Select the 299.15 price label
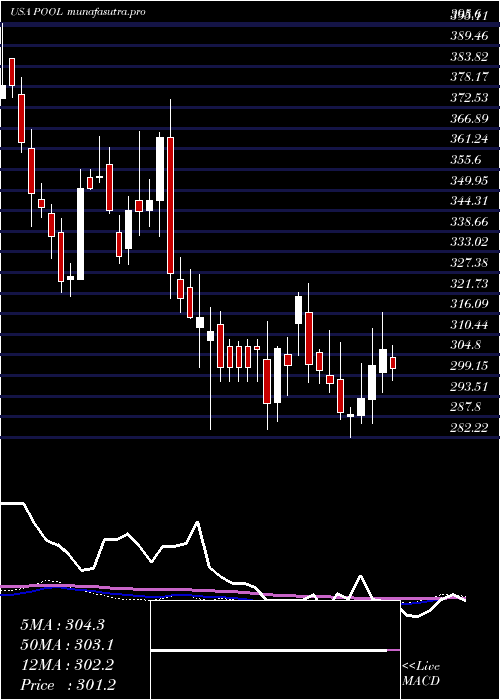 [469, 366]
